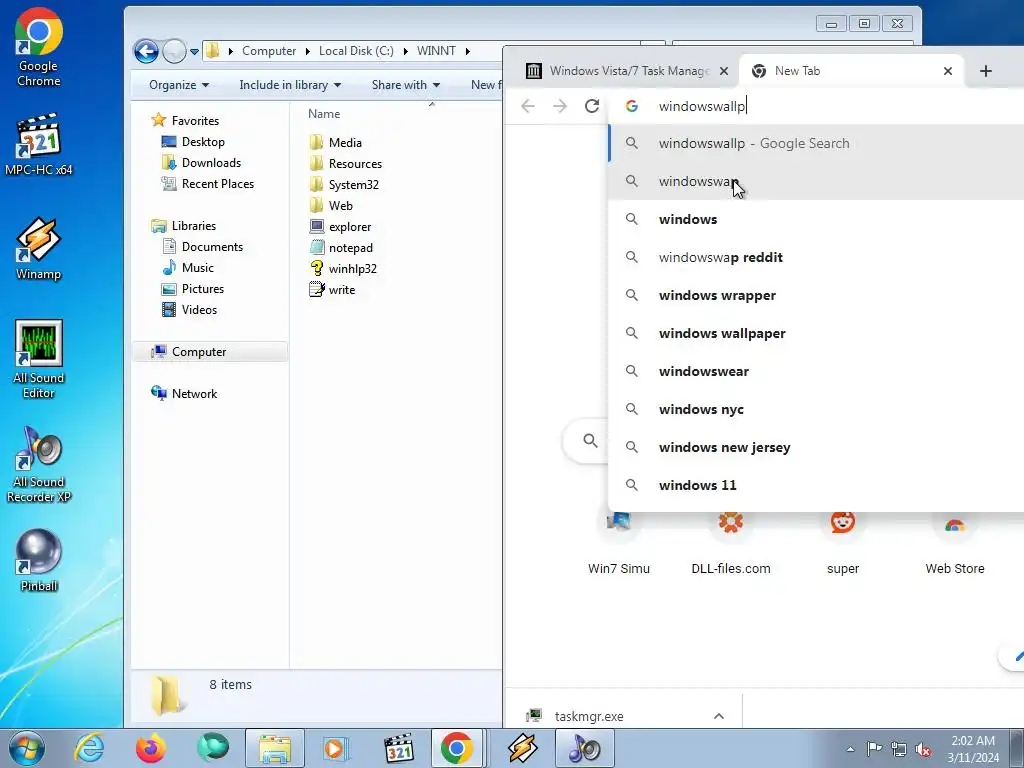
Task: Select the winhlp32 file
Action: [x=343, y=268]
